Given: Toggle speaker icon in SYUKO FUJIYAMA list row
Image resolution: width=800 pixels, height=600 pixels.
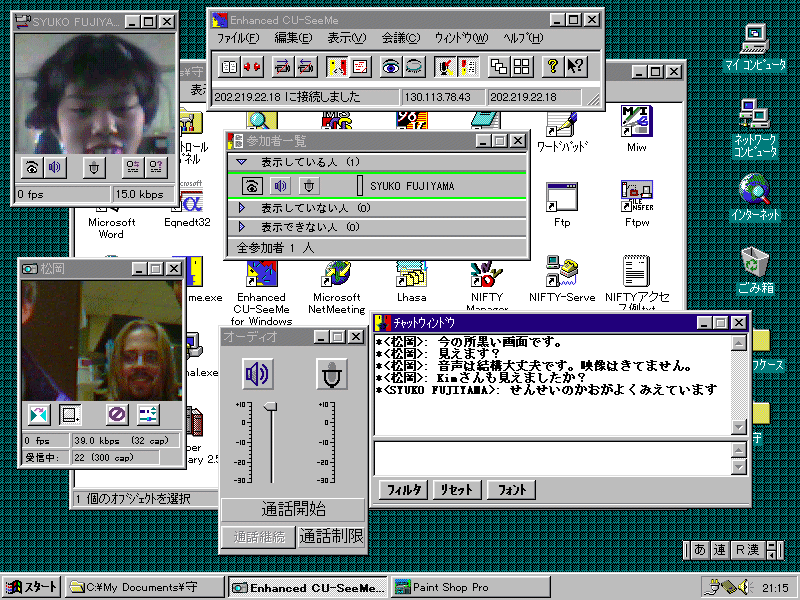Looking at the screenshot, I should point(280,186).
